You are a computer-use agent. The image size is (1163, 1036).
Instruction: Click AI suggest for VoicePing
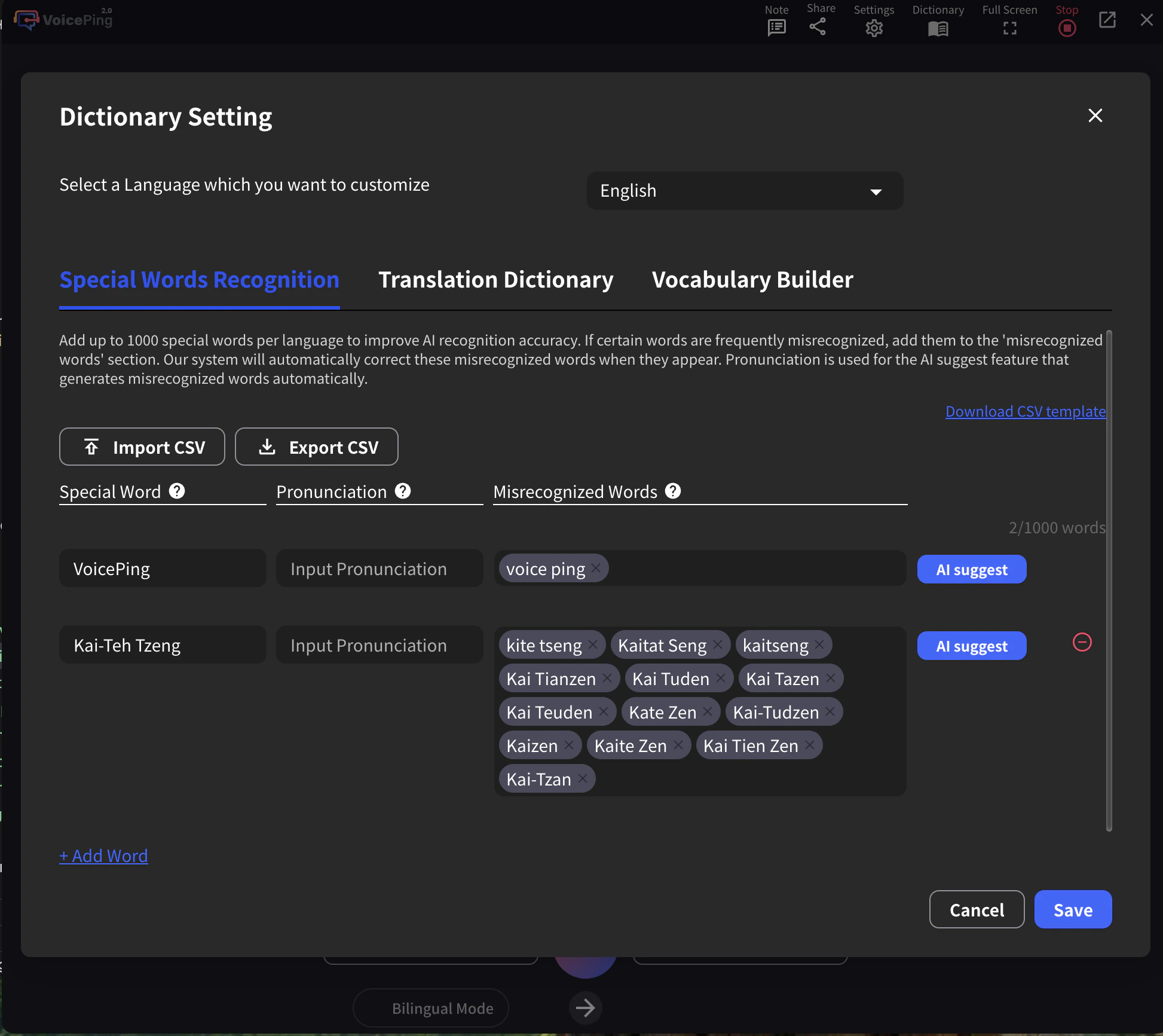click(x=971, y=569)
